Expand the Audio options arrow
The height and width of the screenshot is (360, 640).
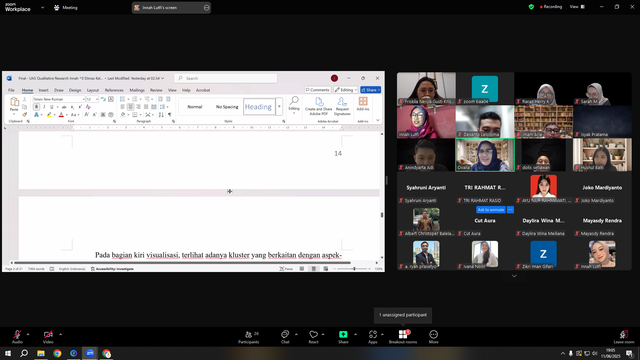(28, 334)
